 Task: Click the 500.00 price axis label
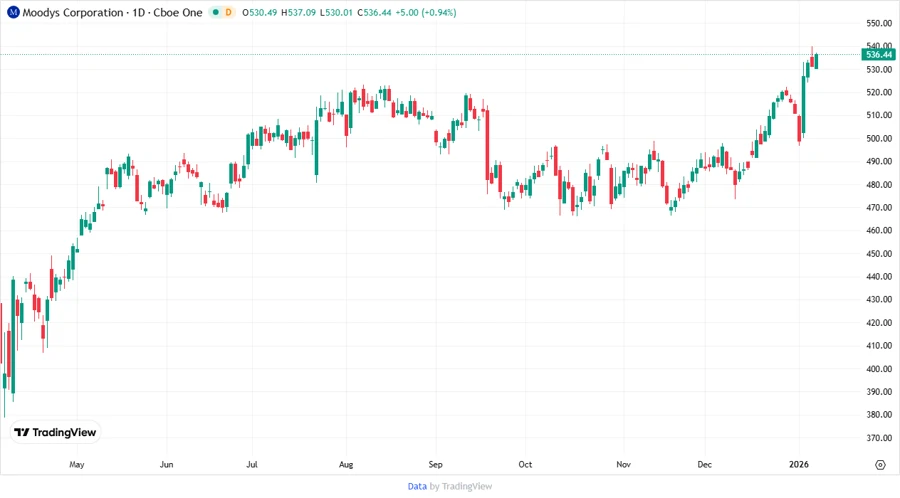(879, 138)
